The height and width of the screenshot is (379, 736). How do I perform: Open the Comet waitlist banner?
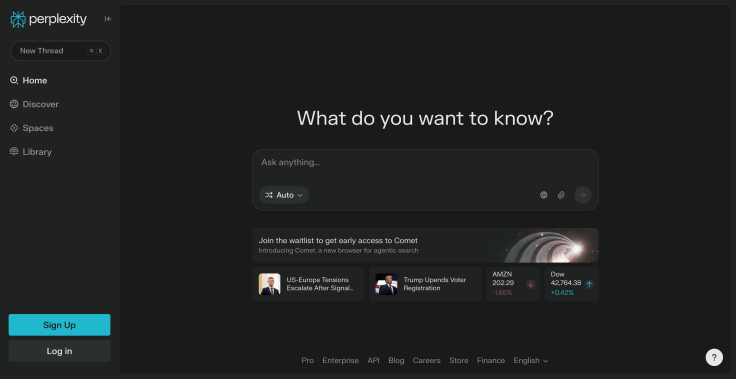coord(425,245)
